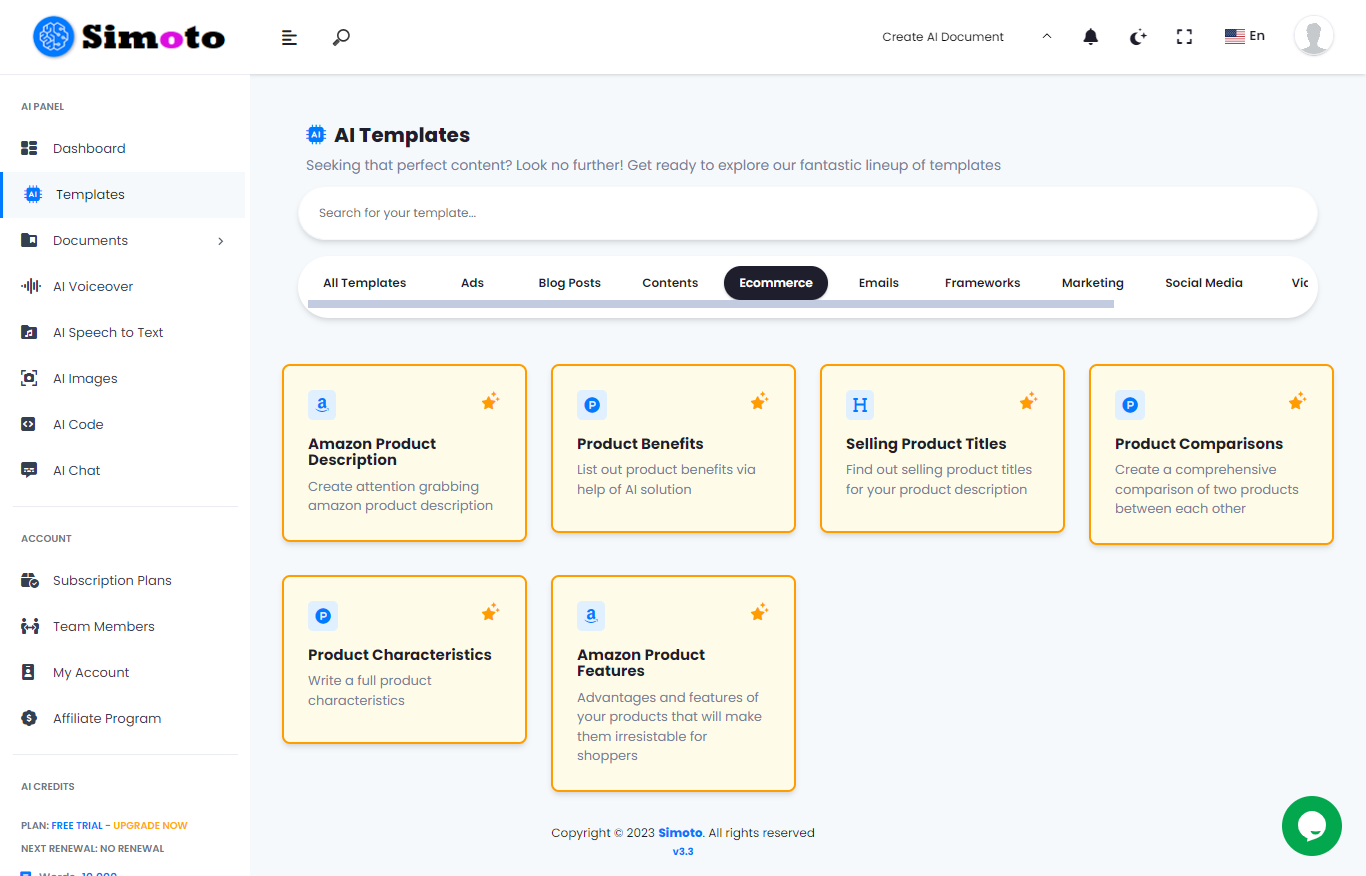Screen dimensions: 1366x876
Task: Collapse the sidebar with the menu lines icon
Action: 289,38
